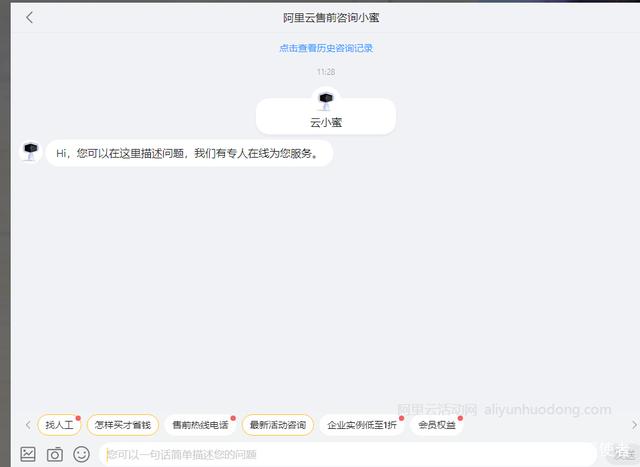The image size is (640, 467).
Task: Open the emoji smiley picker
Action: [x=81, y=454]
